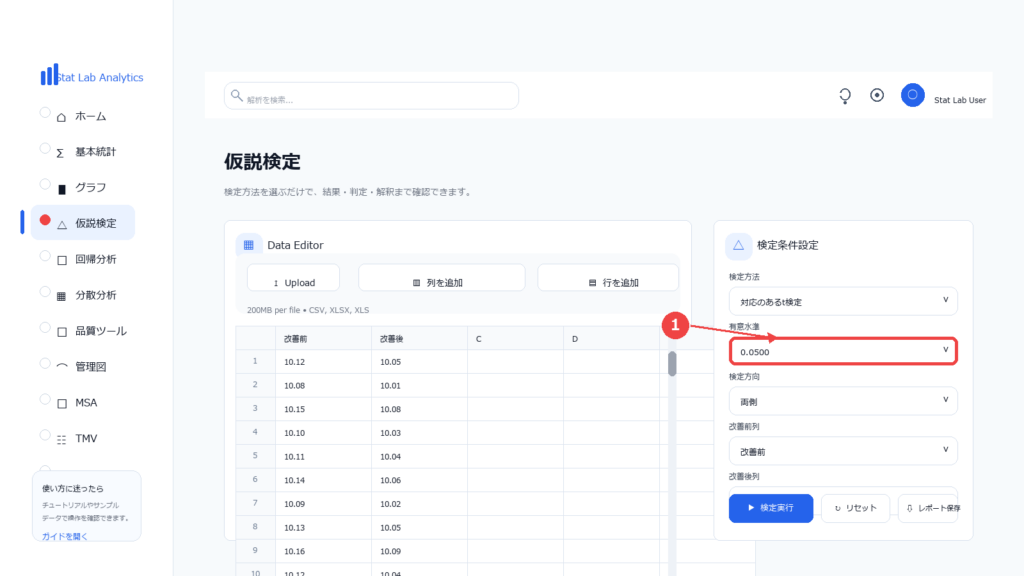The width and height of the screenshot is (1024, 576).
Task: Click the home house icon in sidebar
Action: click(x=61, y=118)
